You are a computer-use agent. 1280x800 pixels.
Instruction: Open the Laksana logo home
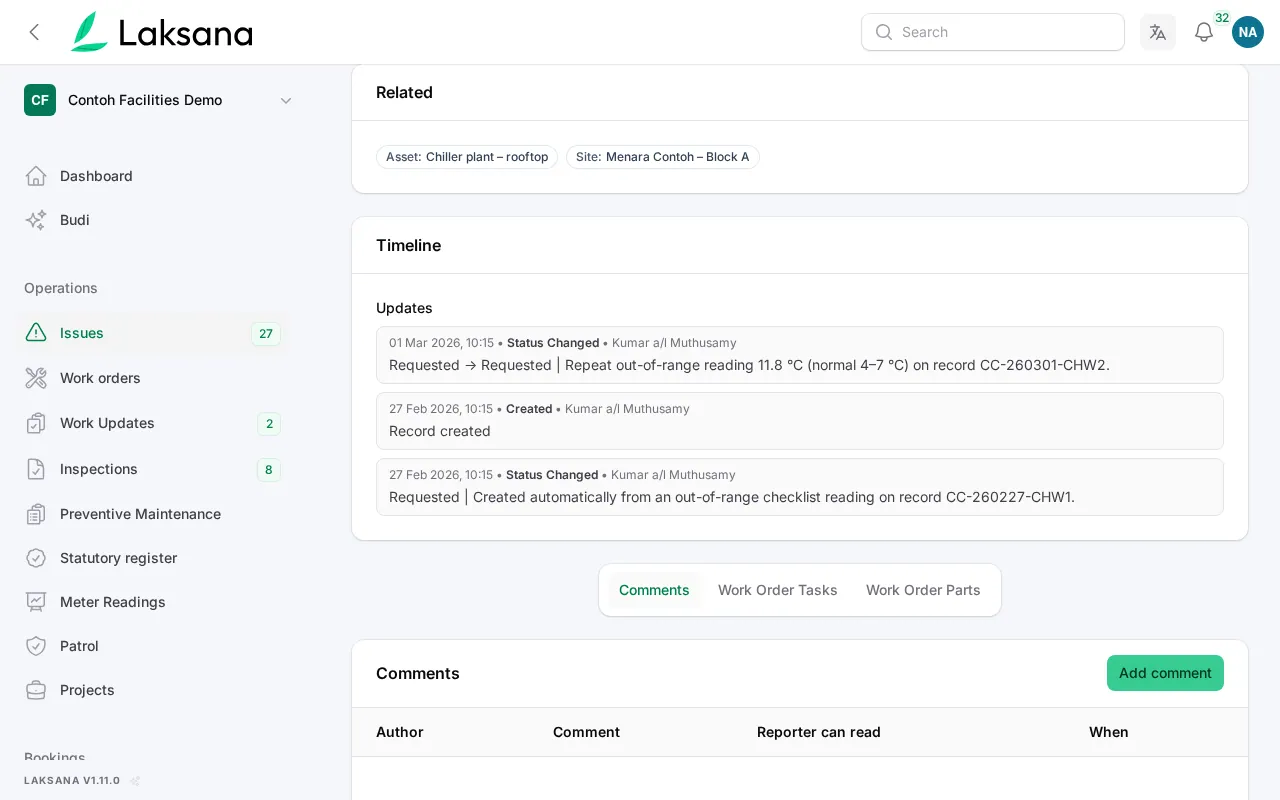coord(162,32)
